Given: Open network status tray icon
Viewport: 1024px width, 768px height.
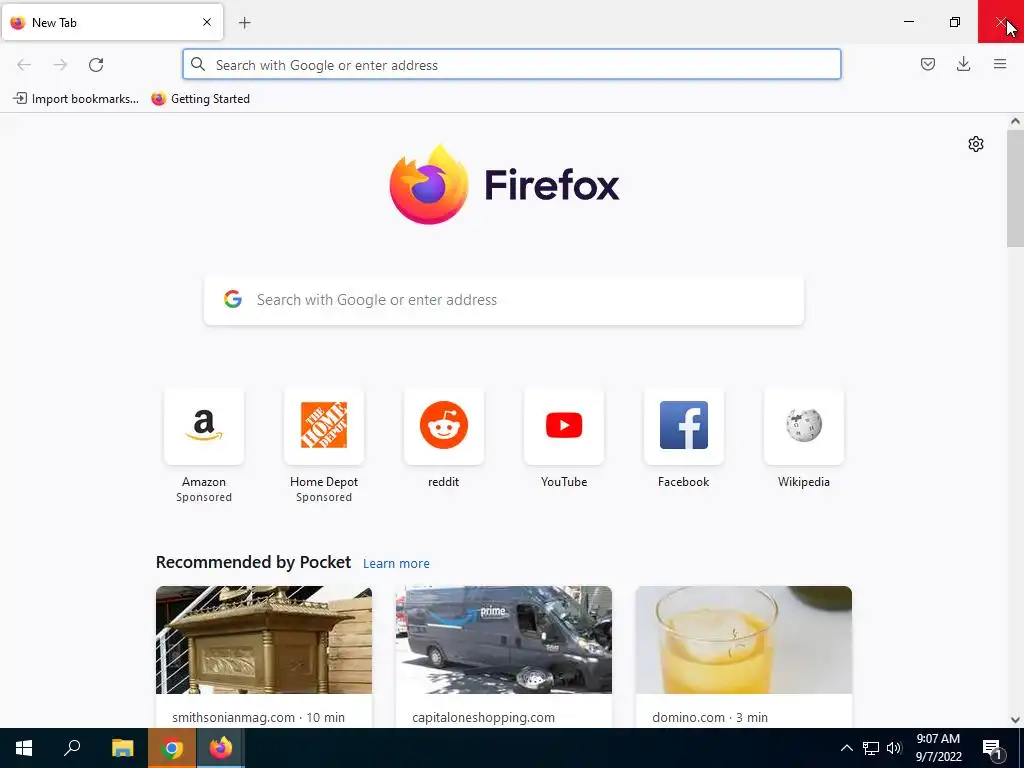Looking at the screenshot, I should [871, 748].
